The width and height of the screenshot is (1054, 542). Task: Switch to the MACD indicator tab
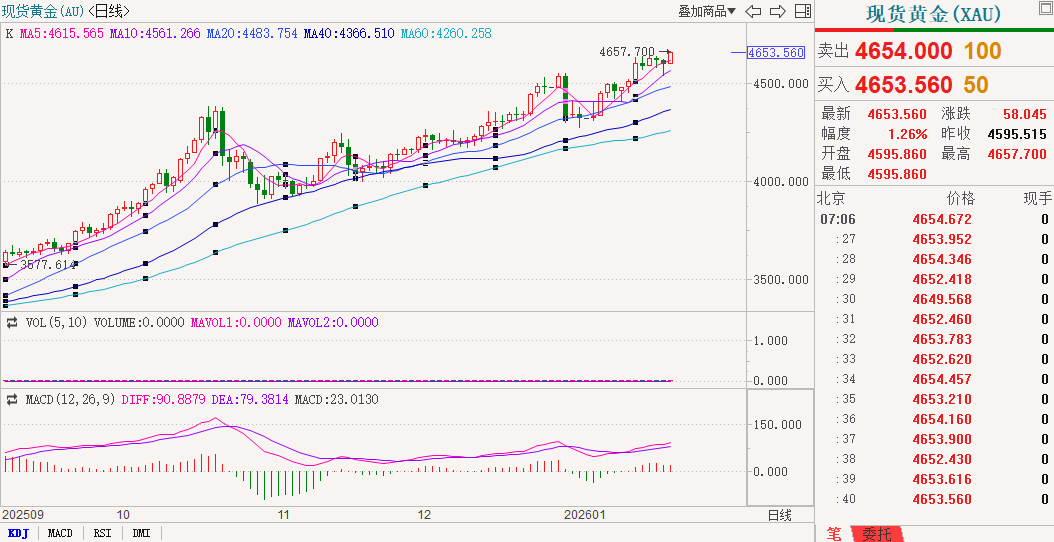[x=60, y=533]
